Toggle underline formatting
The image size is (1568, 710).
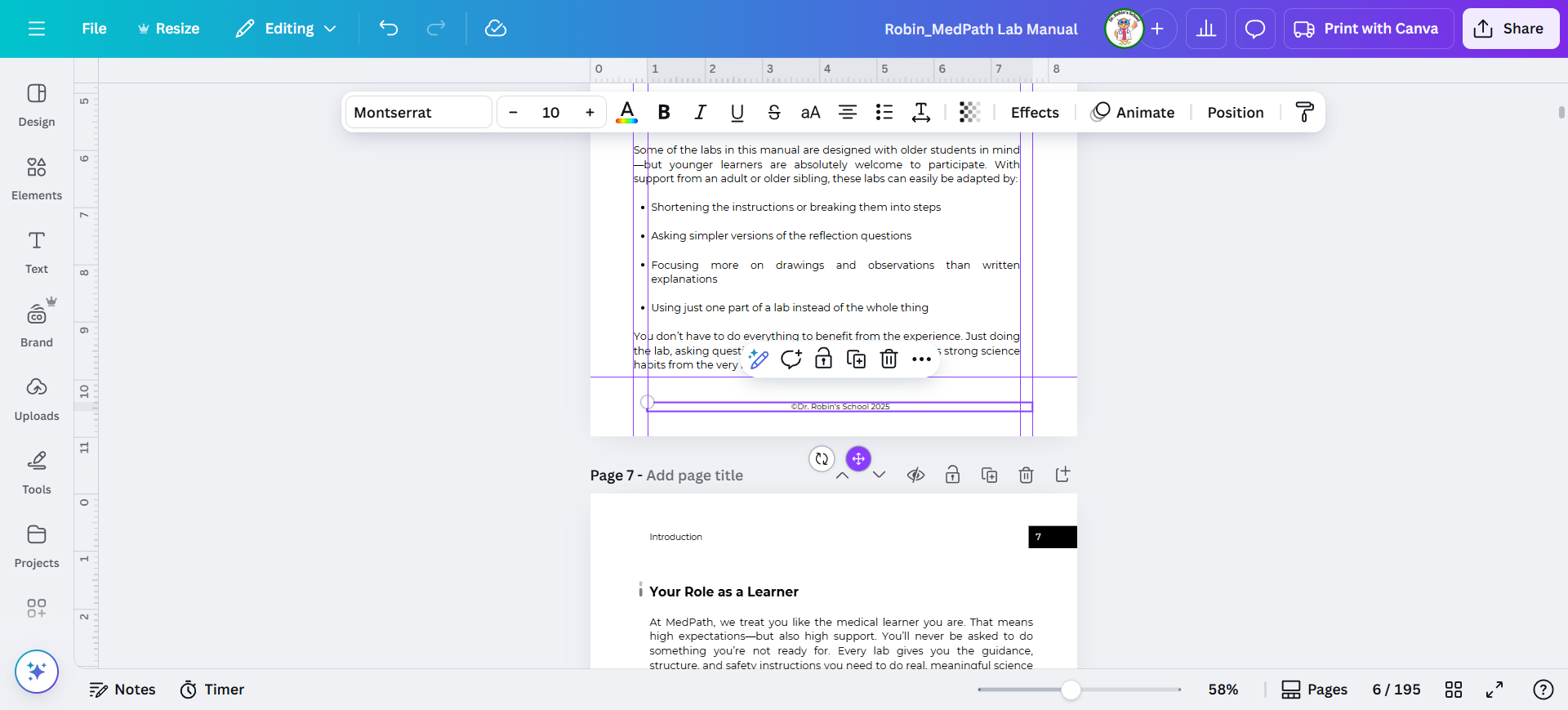click(x=737, y=112)
